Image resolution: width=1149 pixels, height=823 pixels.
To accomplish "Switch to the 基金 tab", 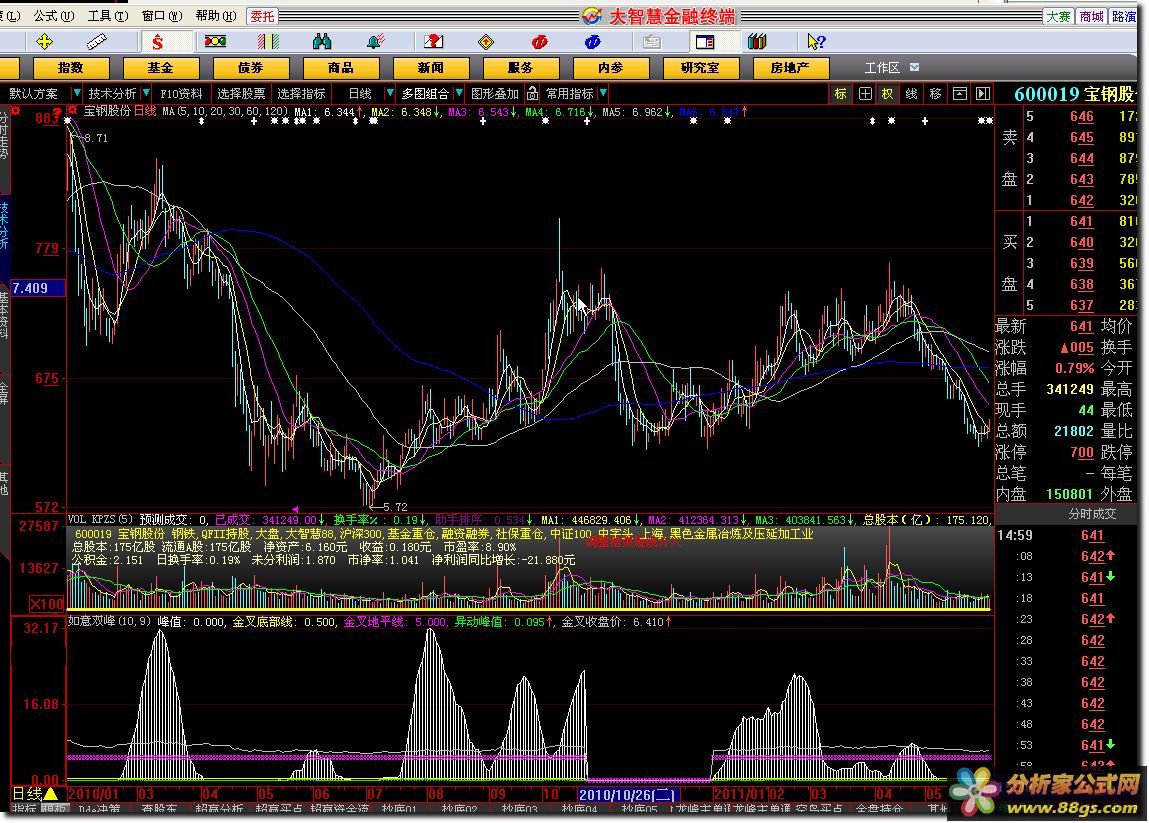I will [x=160, y=67].
